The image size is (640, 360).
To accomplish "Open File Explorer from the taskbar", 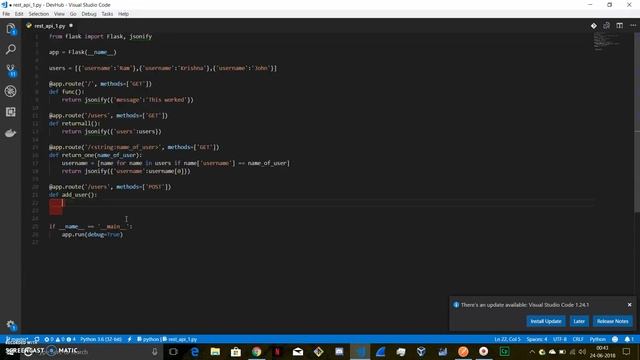I will [215, 351].
